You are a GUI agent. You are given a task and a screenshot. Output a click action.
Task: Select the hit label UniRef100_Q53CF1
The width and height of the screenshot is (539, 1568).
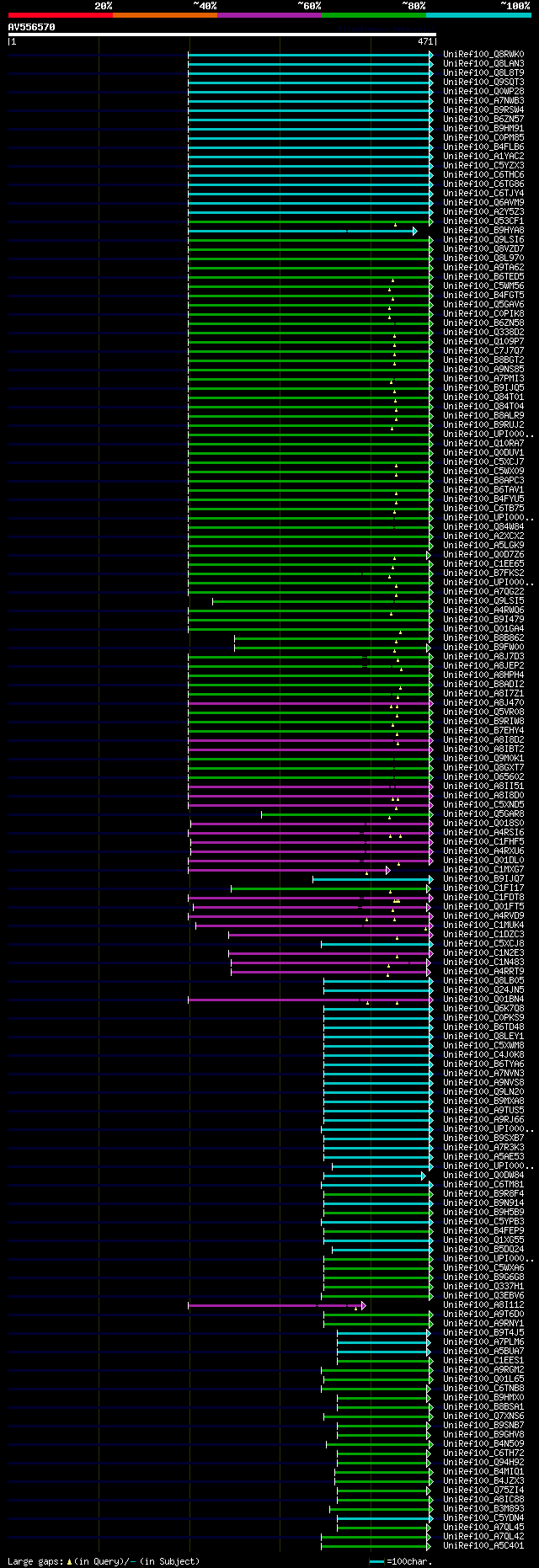click(483, 221)
